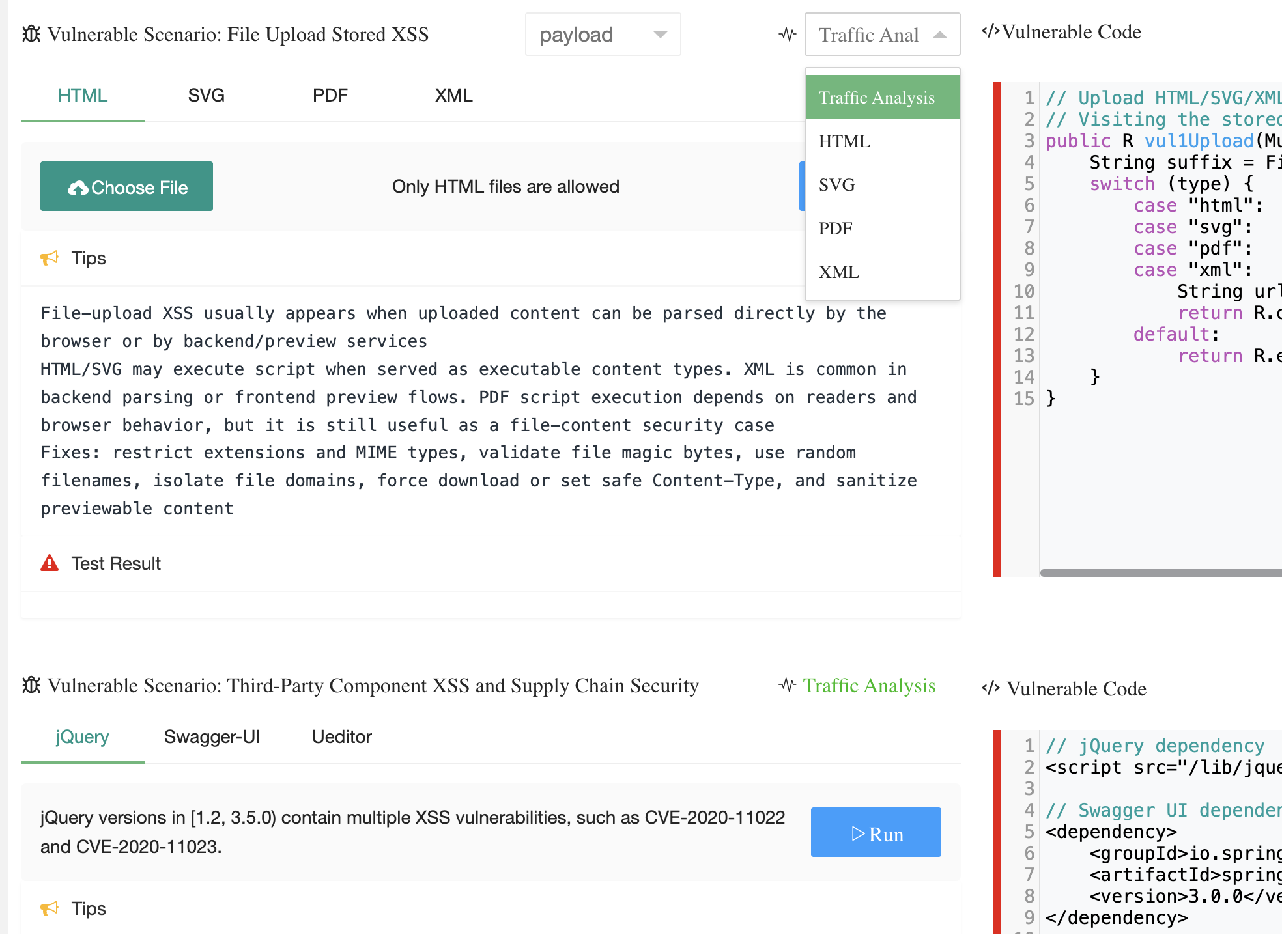Run the jQuery XSS test

coord(876,832)
